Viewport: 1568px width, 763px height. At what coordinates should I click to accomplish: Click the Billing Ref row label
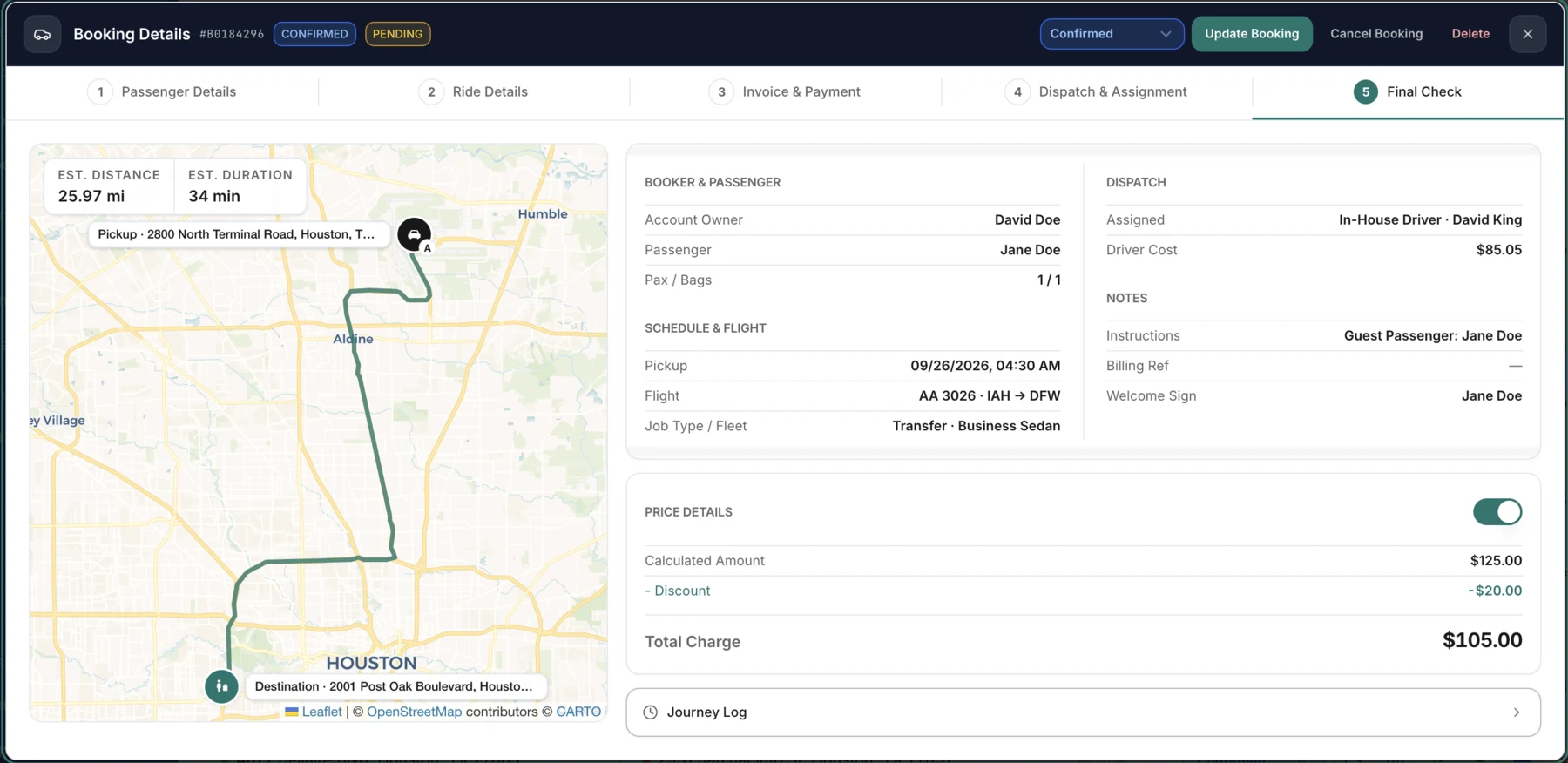click(x=1138, y=366)
